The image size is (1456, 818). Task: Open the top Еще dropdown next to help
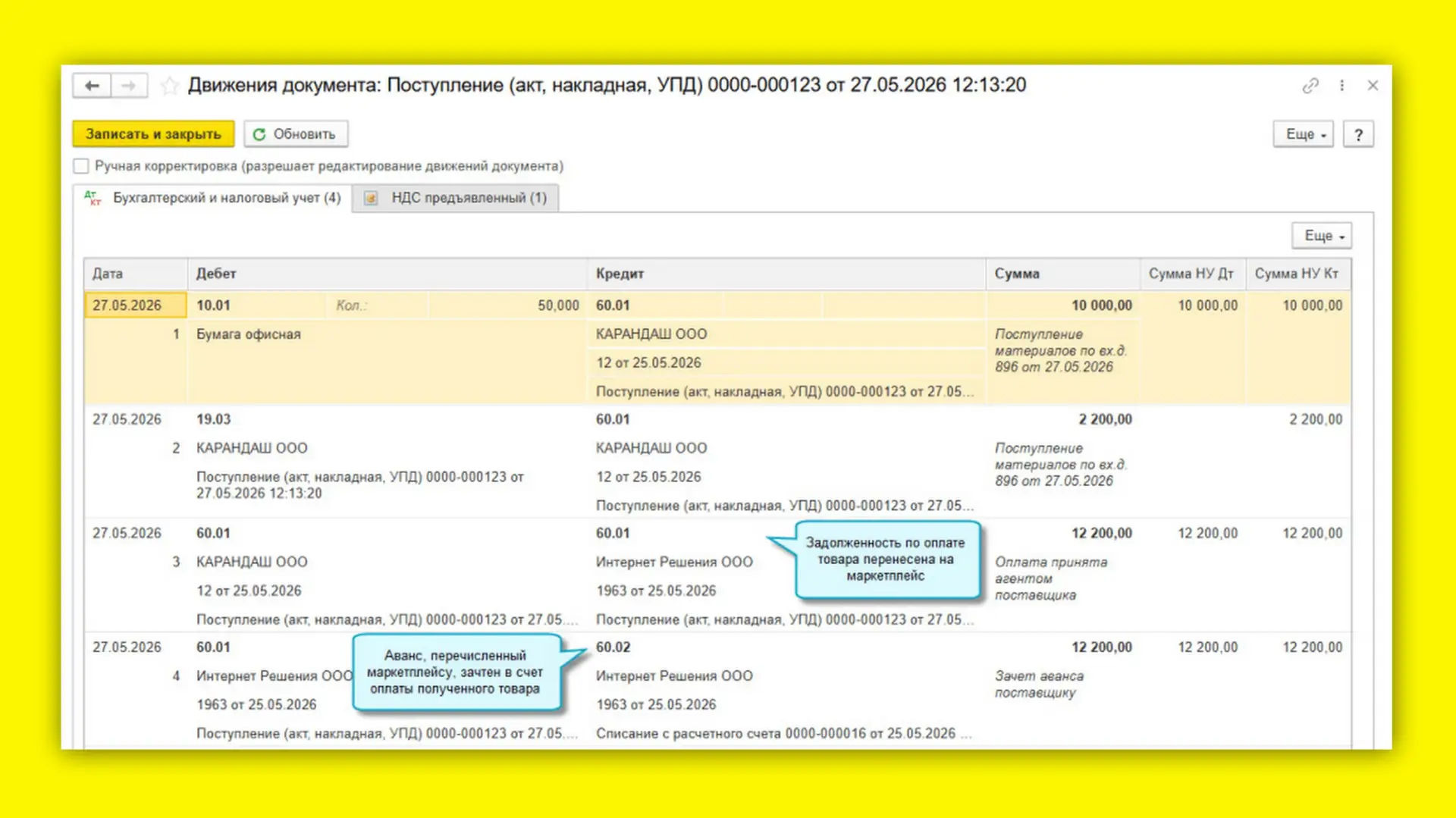tap(1303, 134)
